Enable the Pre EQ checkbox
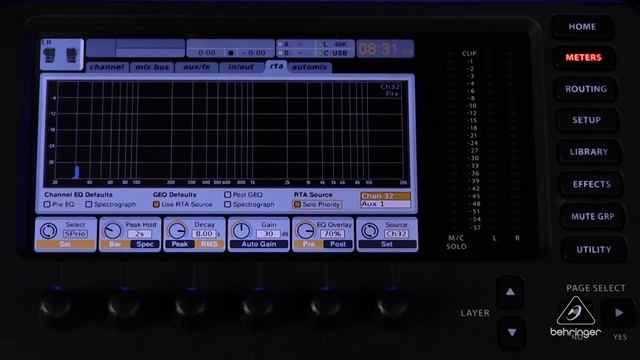This screenshot has height=360, width=640. 47,204
